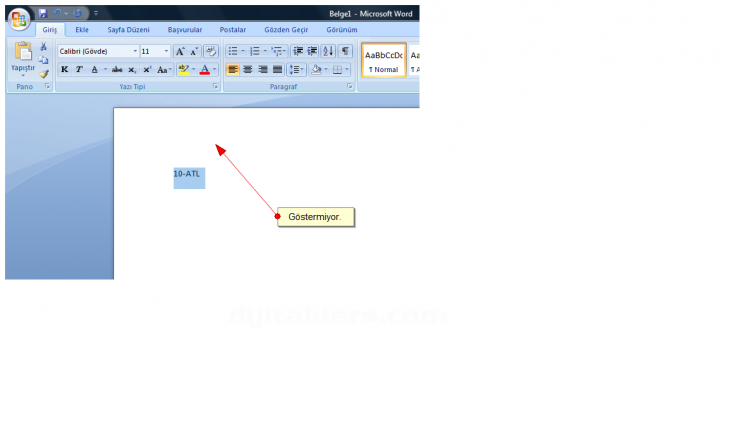Image resolution: width=730 pixels, height=430 pixels.
Task: Go to the Gözden Geçir tab
Action: coord(286,30)
